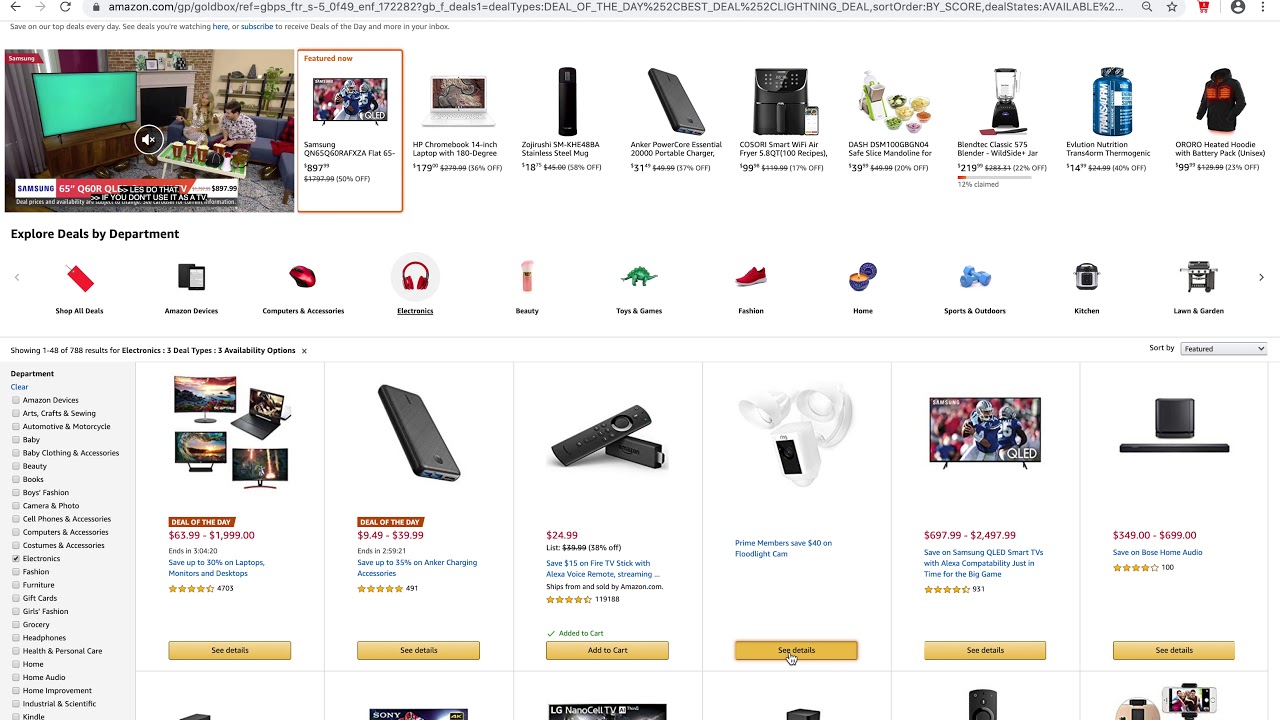Choose the Computers & Accessories mouse icon

point(302,277)
